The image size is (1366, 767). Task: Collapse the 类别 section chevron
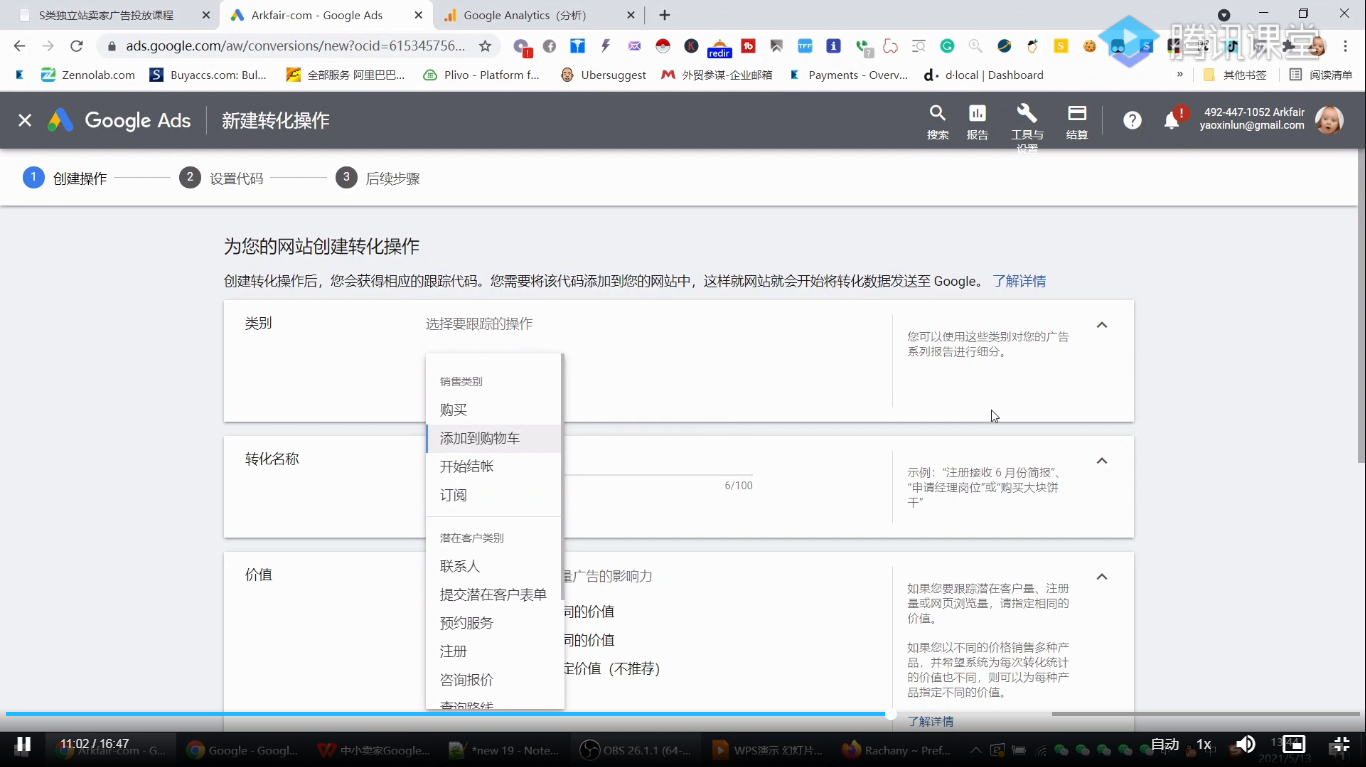coord(1101,324)
